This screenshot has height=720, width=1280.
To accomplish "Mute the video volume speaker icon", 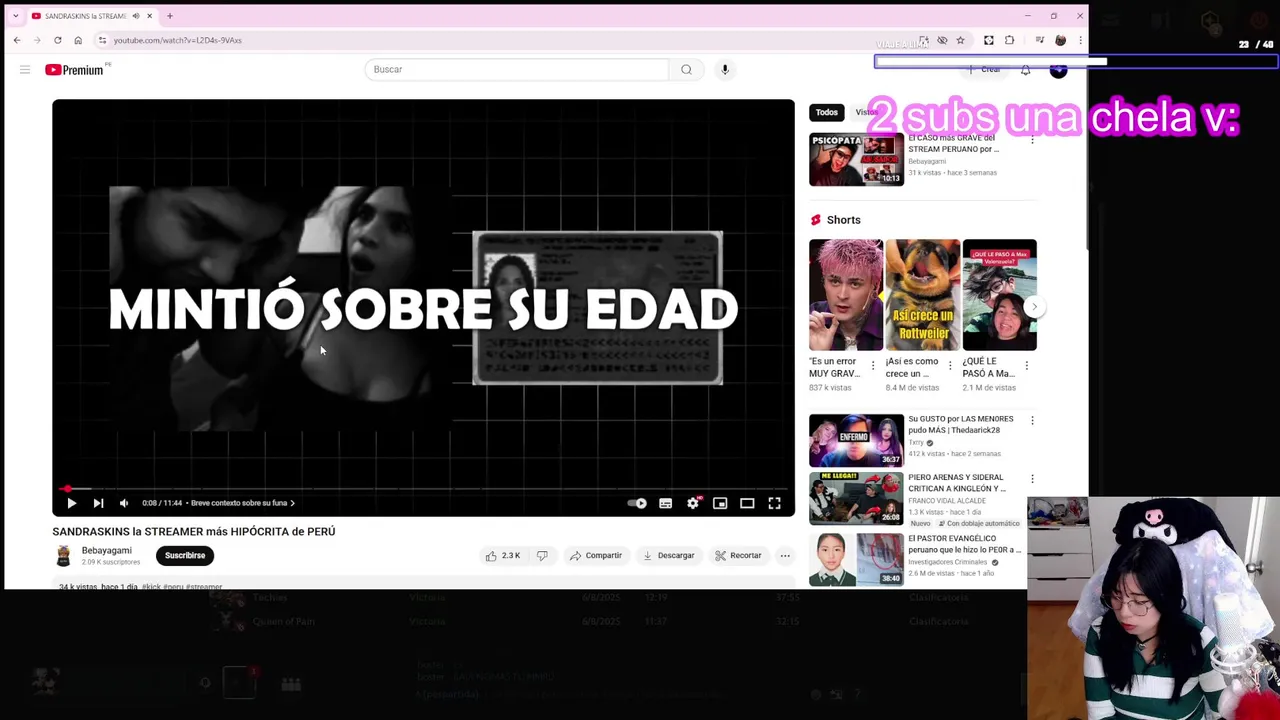I will (124, 503).
